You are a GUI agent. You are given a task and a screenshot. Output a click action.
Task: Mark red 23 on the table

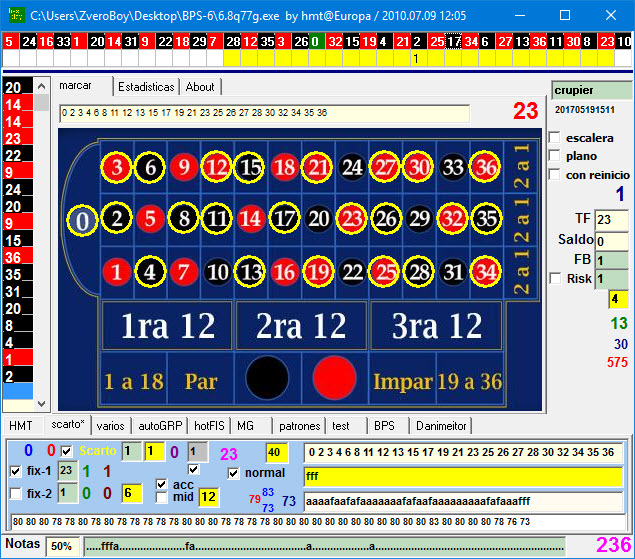click(352, 219)
